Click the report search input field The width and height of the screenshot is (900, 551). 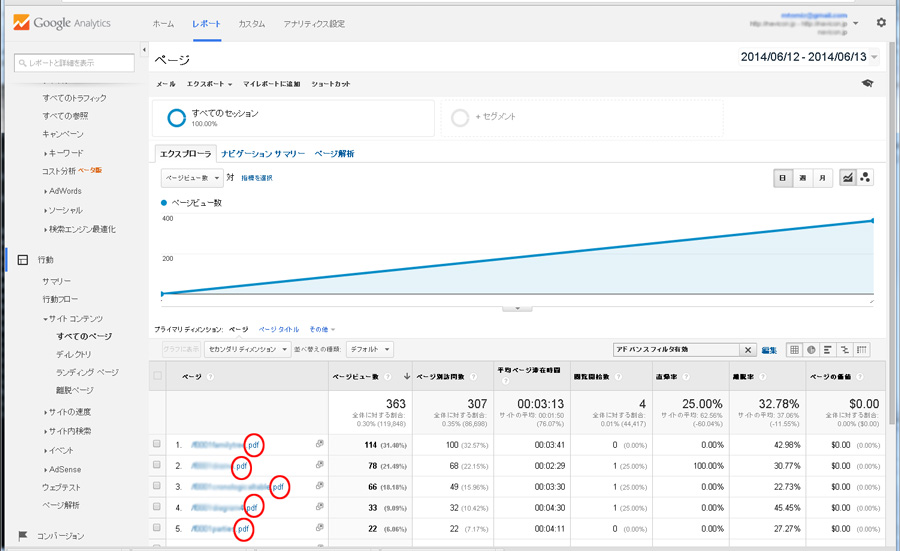(75, 63)
